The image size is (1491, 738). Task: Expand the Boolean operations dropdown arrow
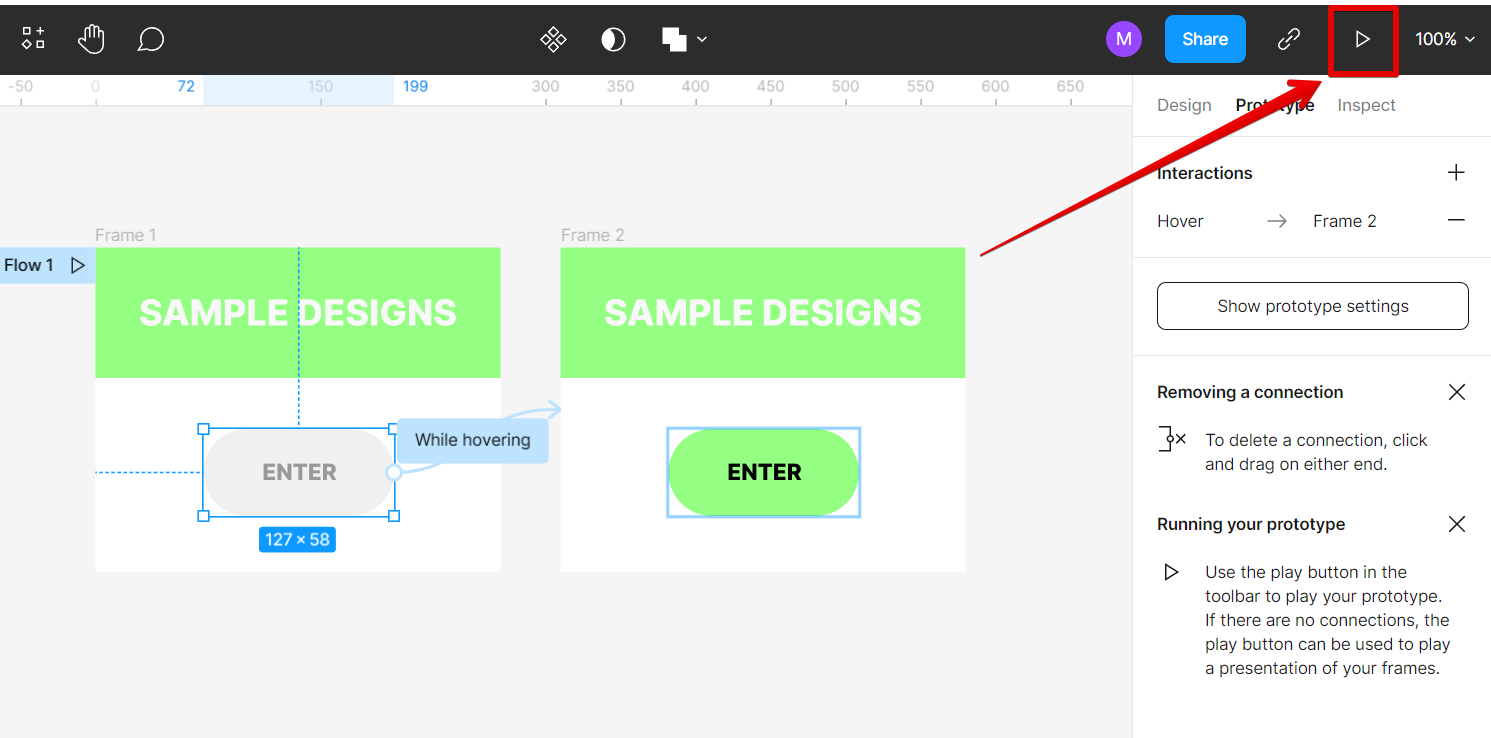click(x=702, y=39)
